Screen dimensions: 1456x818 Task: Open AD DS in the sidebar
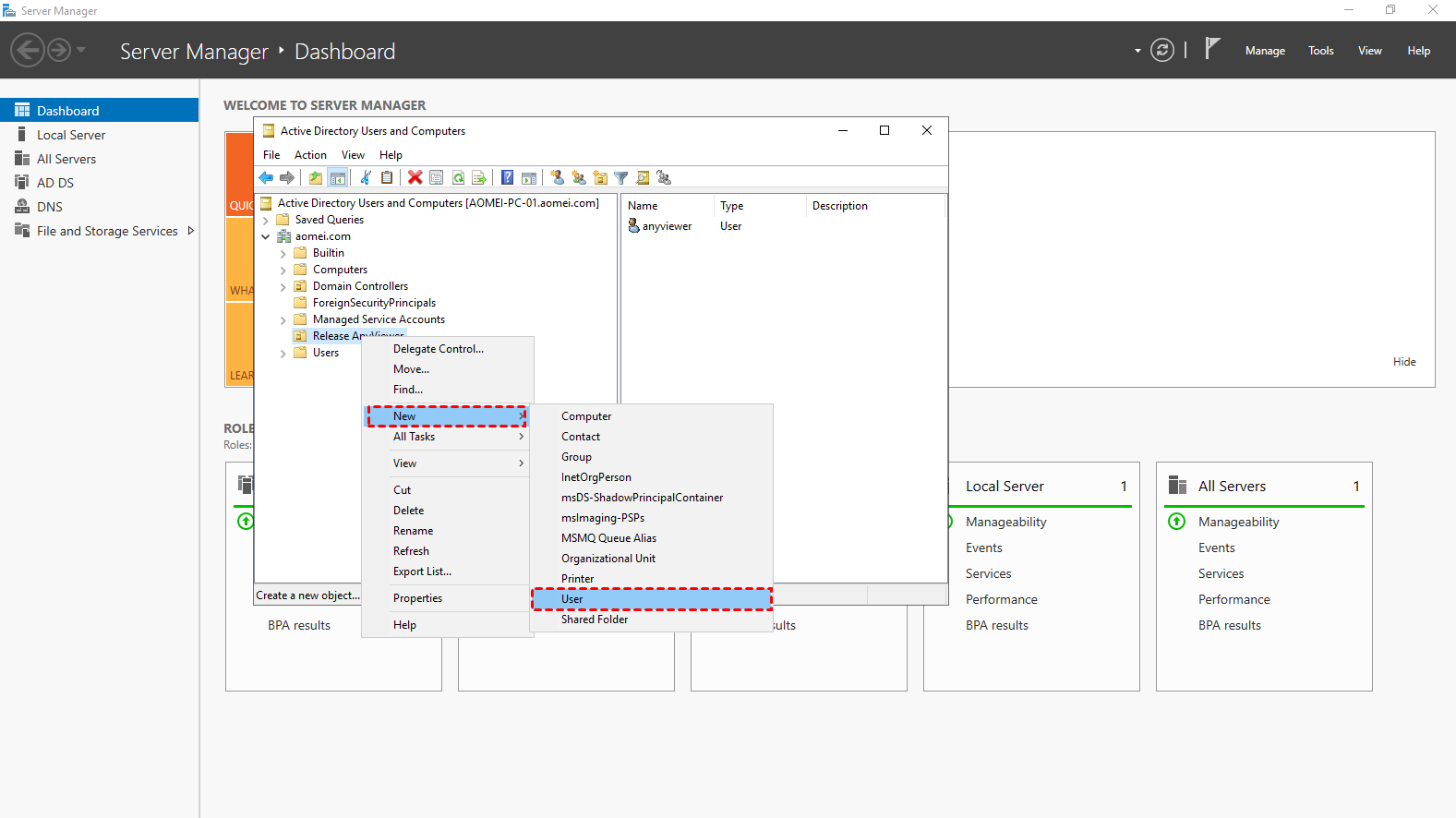[x=55, y=183]
